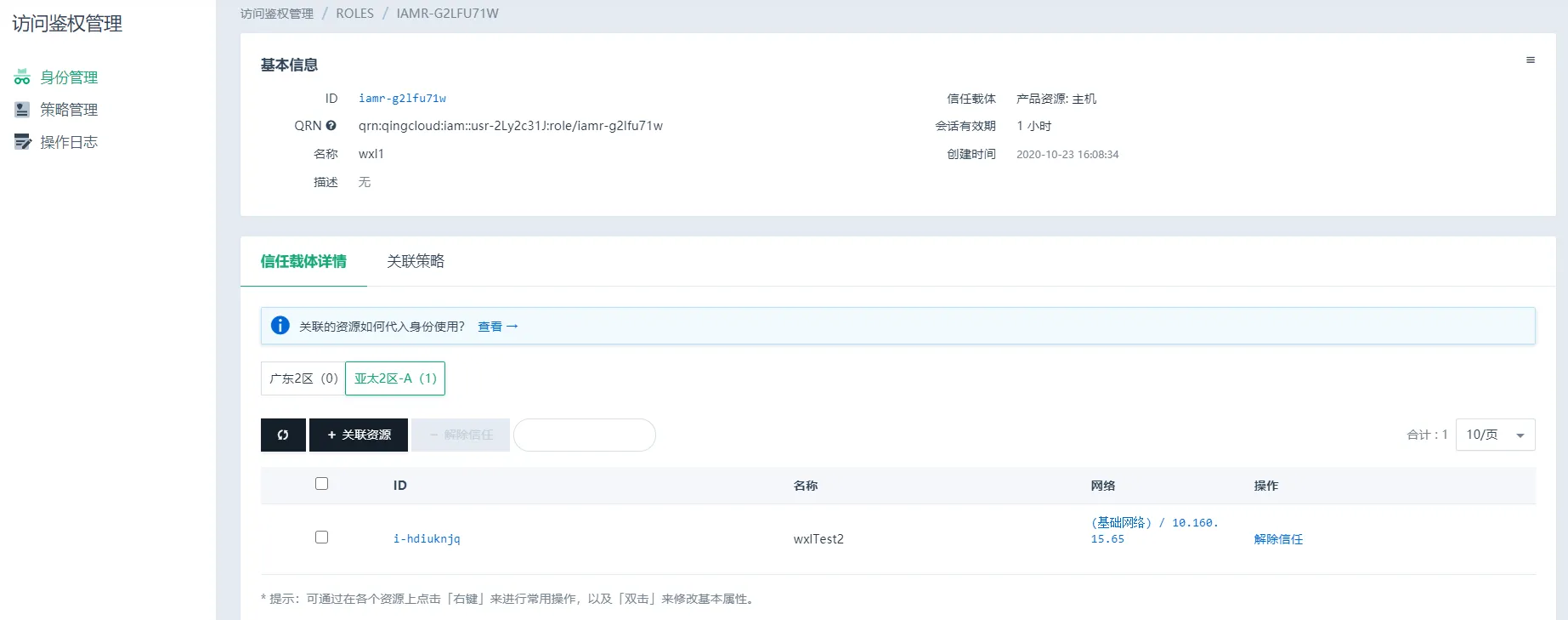Click IAMR-G2LFU71W breadcrumb
The height and width of the screenshot is (620, 1568).
(448, 14)
